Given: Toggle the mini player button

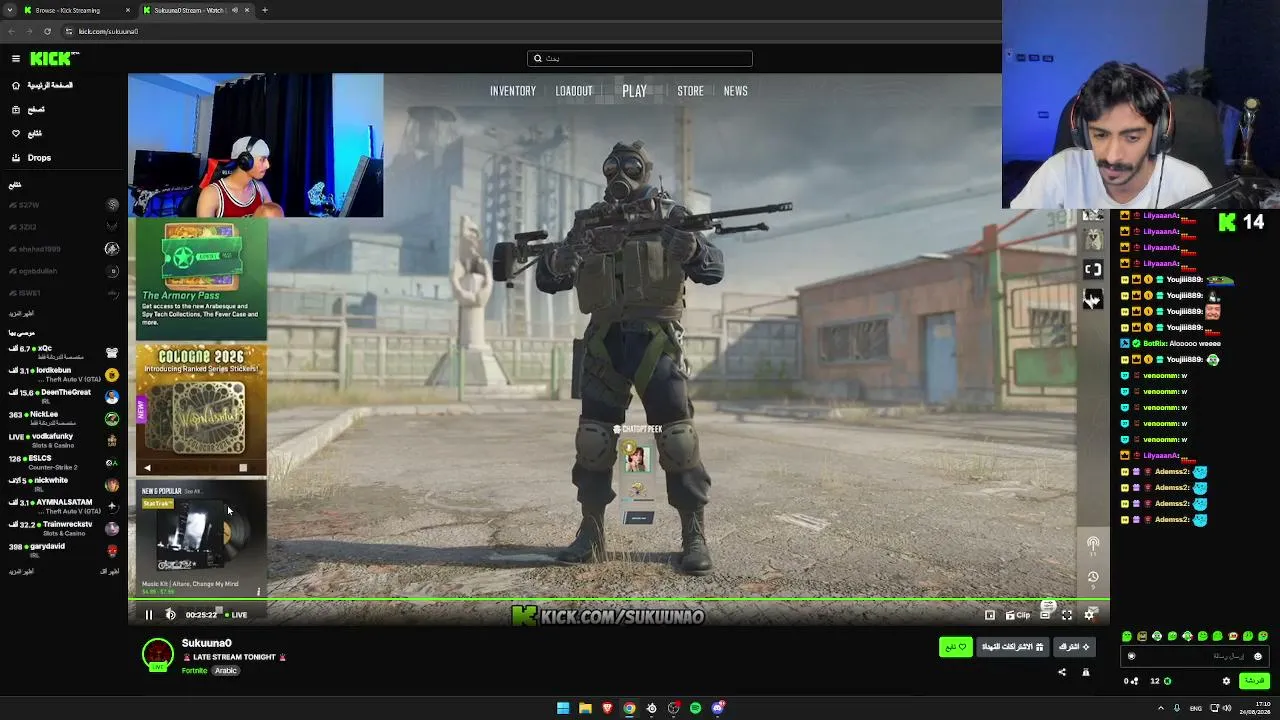Looking at the screenshot, I should 990,615.
